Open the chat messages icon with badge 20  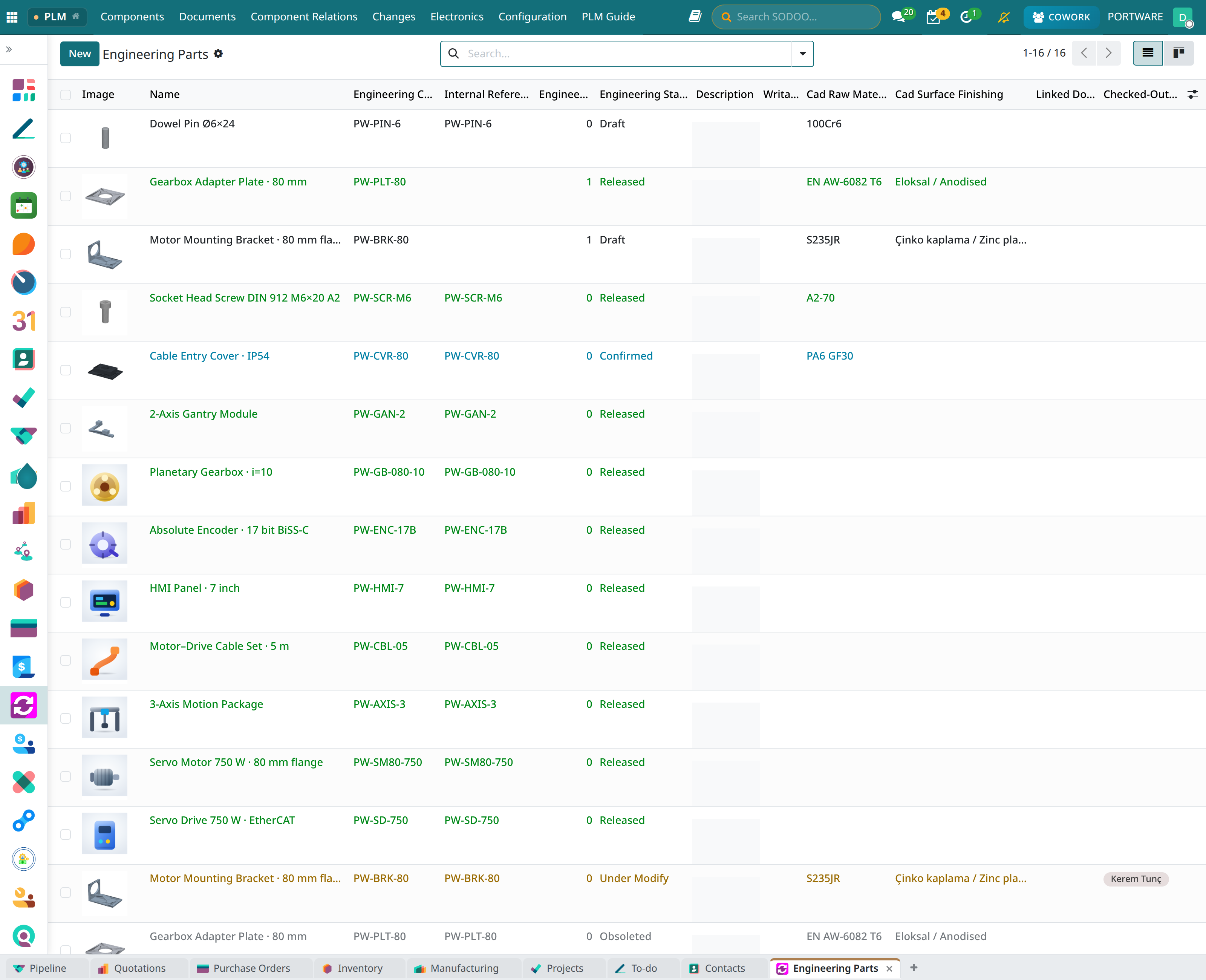click(898, 17)
